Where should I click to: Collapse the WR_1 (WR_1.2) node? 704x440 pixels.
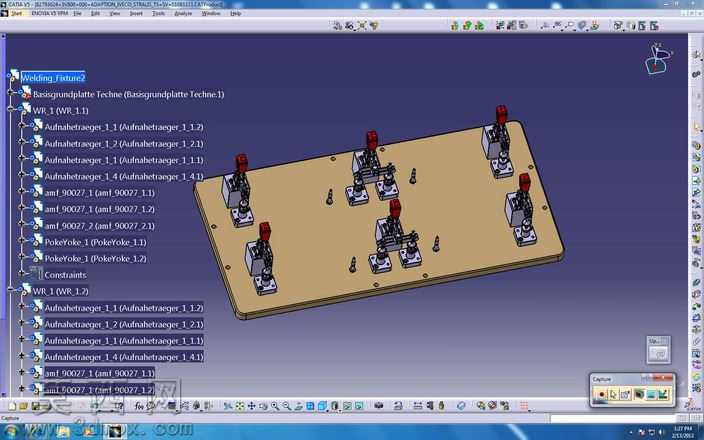pyautogui.click(x=10, y=290)
